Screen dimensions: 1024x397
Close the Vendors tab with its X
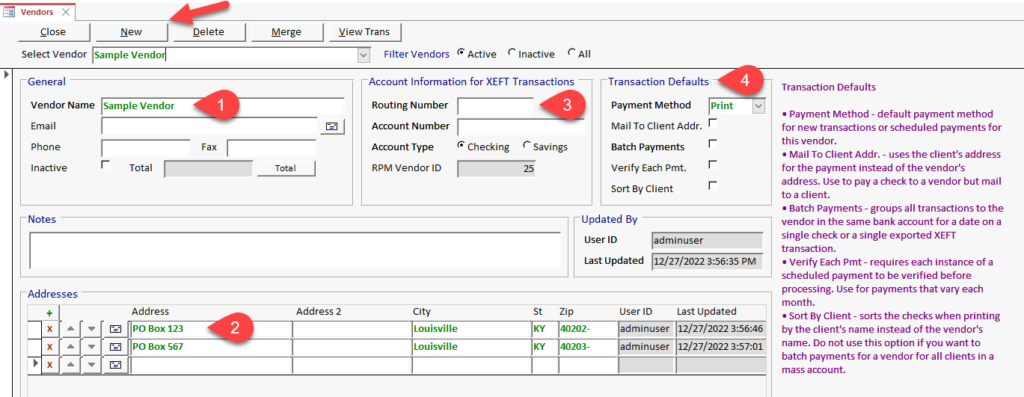pyautogui.click(x=66, y=12)
